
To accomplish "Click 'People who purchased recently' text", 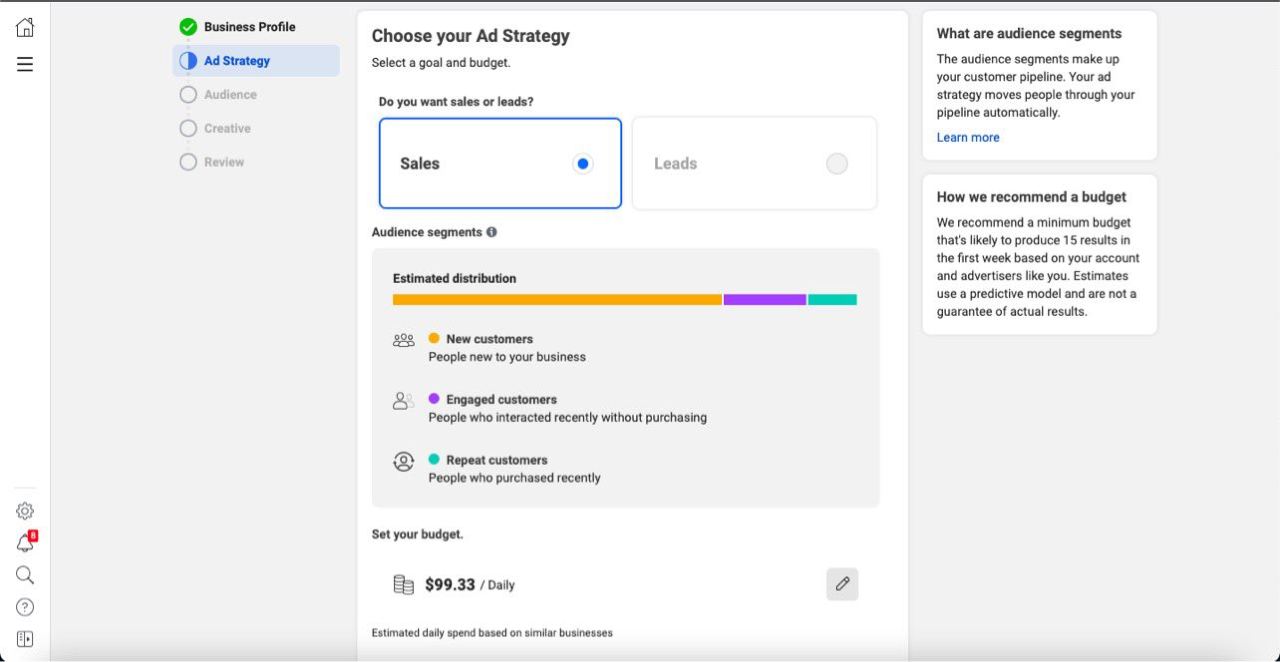I will (x=515, y=478).
